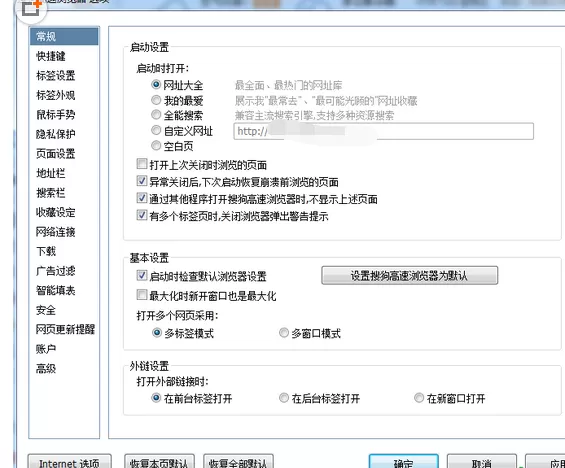Open 安全 settings category
Viewport: 565px width, 468px height.
pyautogui.click(x=46, y=310)
